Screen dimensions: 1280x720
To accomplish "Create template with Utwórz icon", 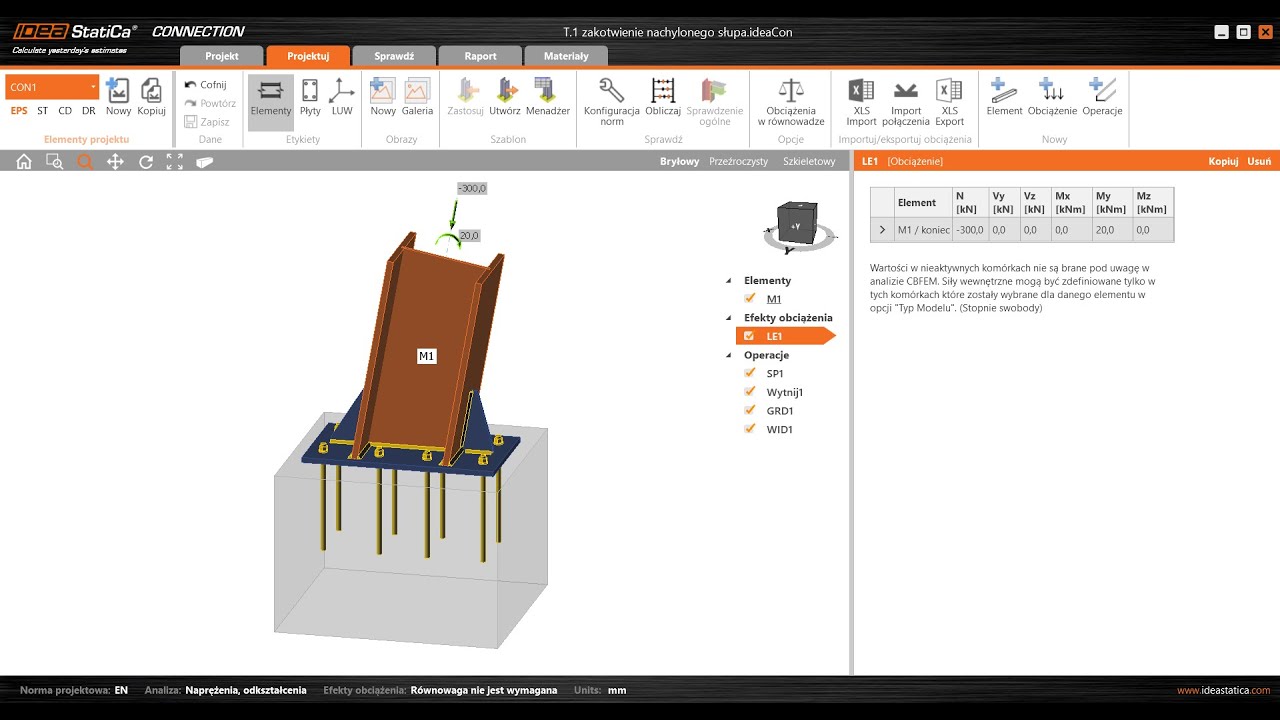I will (505, 91).
